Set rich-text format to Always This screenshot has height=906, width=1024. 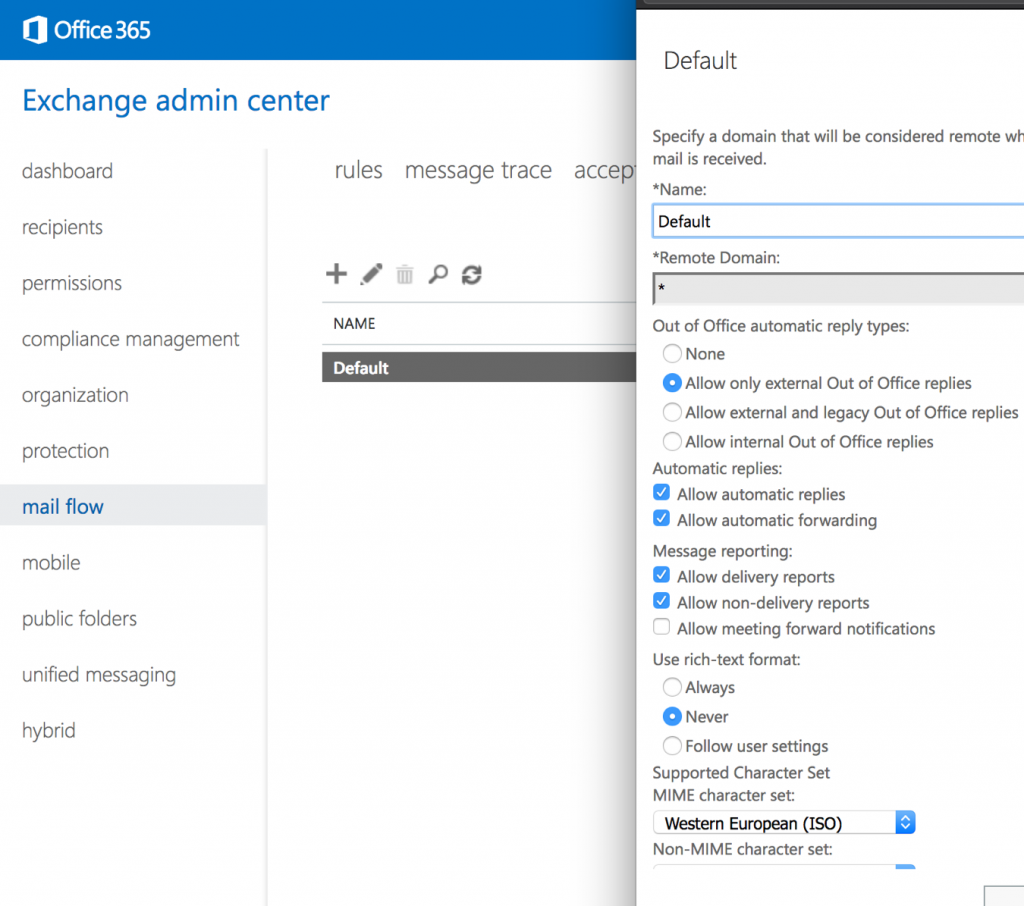click(672, 687)
